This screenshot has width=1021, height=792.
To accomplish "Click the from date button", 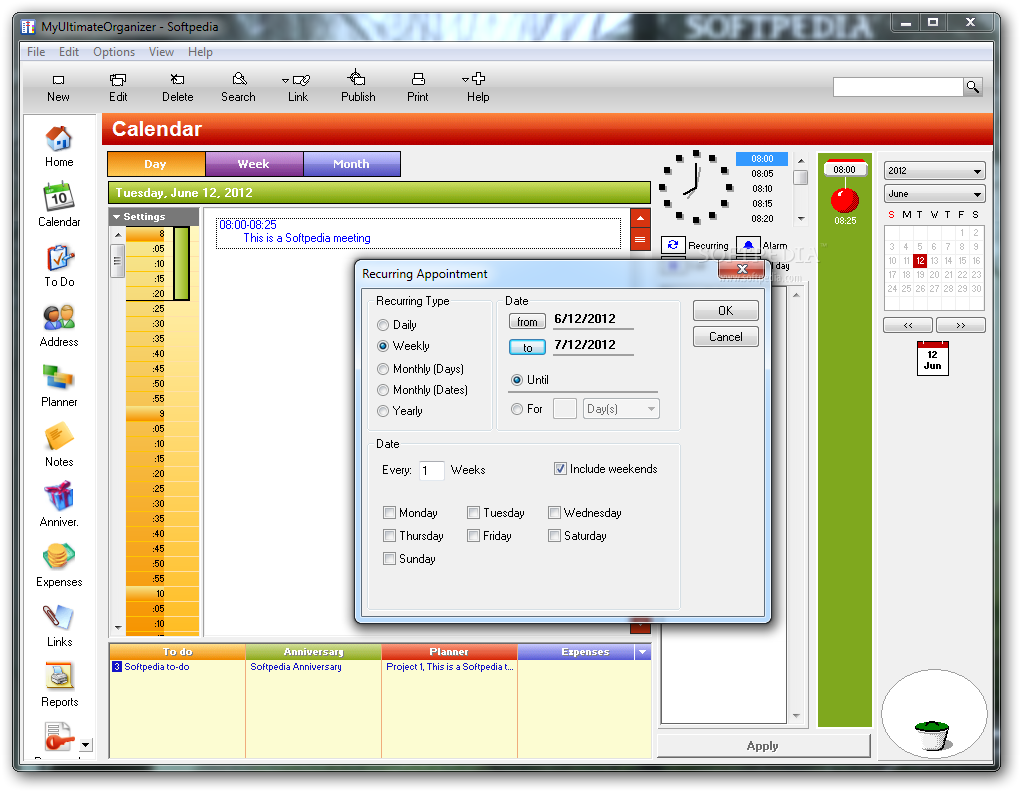I will point(527,322).
